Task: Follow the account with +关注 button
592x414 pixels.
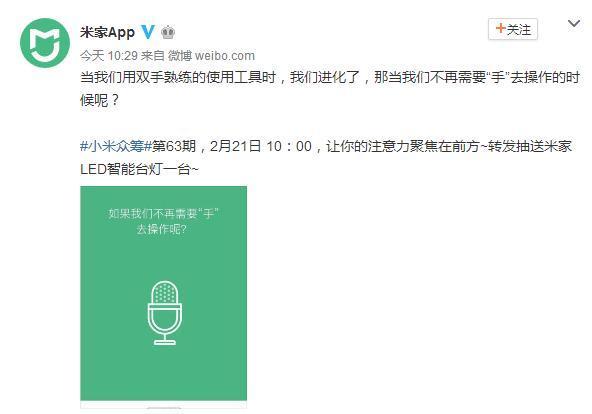Action: 513,29
